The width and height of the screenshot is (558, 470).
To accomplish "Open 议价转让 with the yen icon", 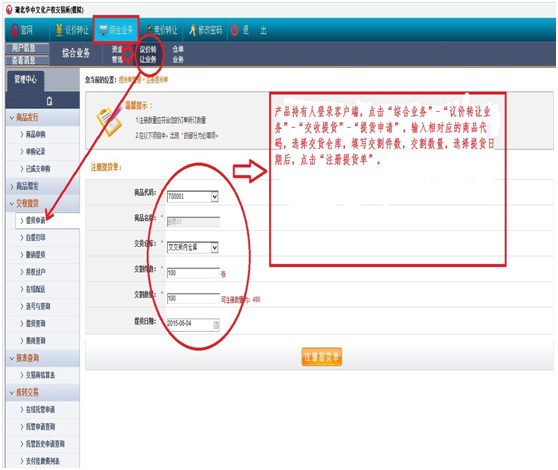I will click(59, 30).
